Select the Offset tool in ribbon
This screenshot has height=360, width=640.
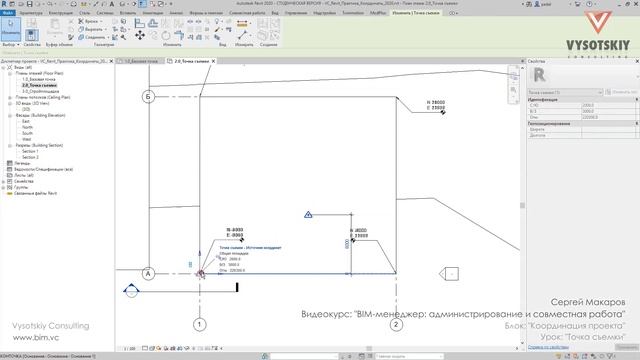point(153,23)
